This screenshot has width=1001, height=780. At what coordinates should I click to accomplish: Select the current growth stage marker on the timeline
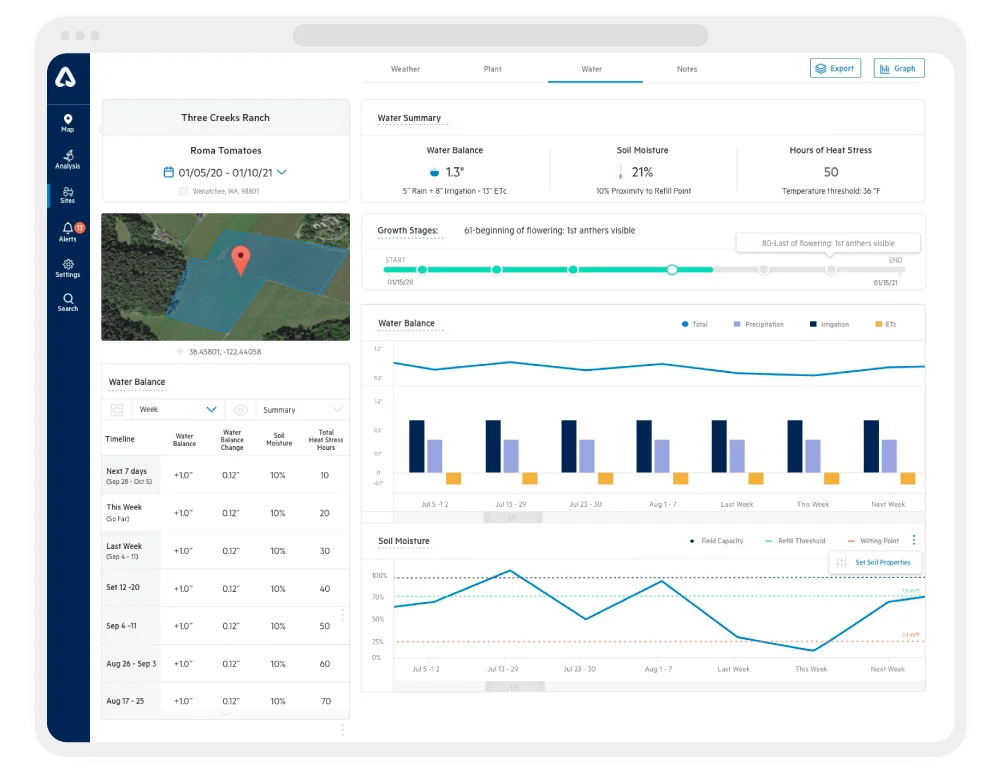pyautogui.click(x=672, y=269)
